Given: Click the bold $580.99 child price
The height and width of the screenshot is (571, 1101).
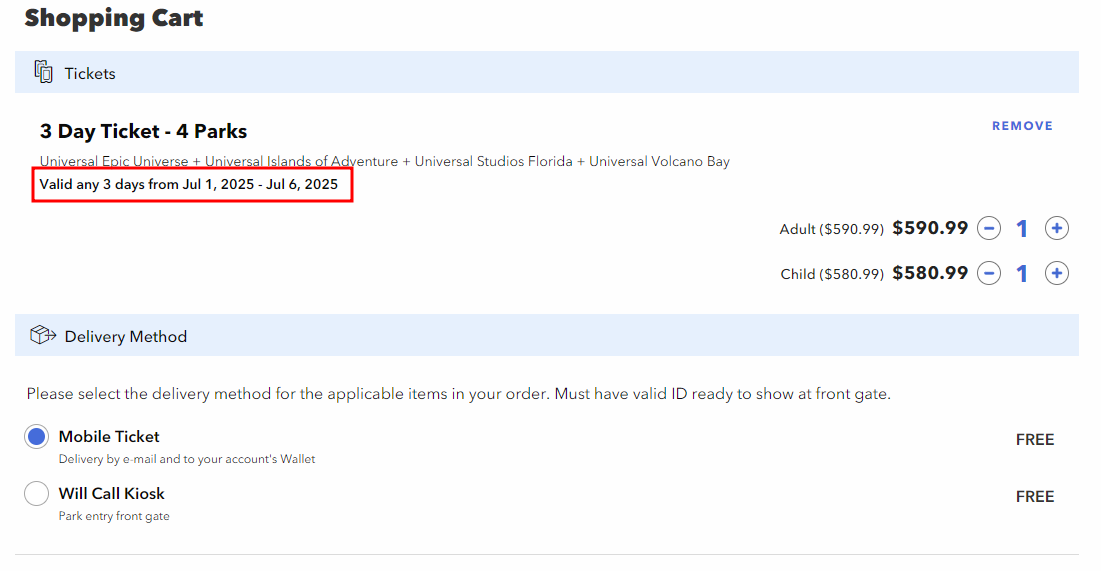Looking at the screenshot, I should point(930,273).
